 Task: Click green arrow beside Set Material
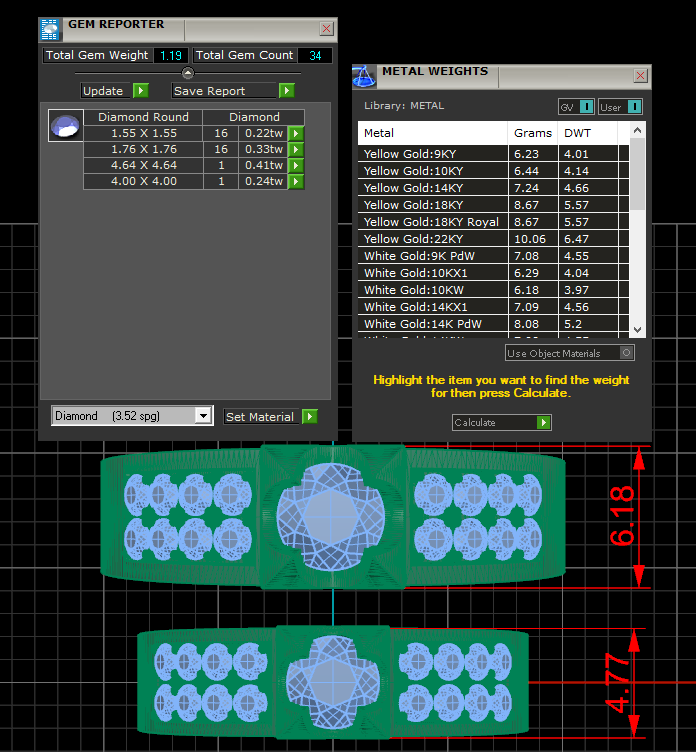point(310,417)
